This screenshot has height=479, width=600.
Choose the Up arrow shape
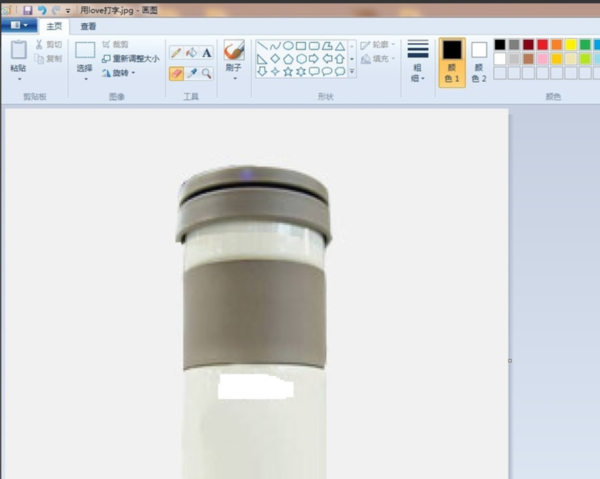pos(340,59)
